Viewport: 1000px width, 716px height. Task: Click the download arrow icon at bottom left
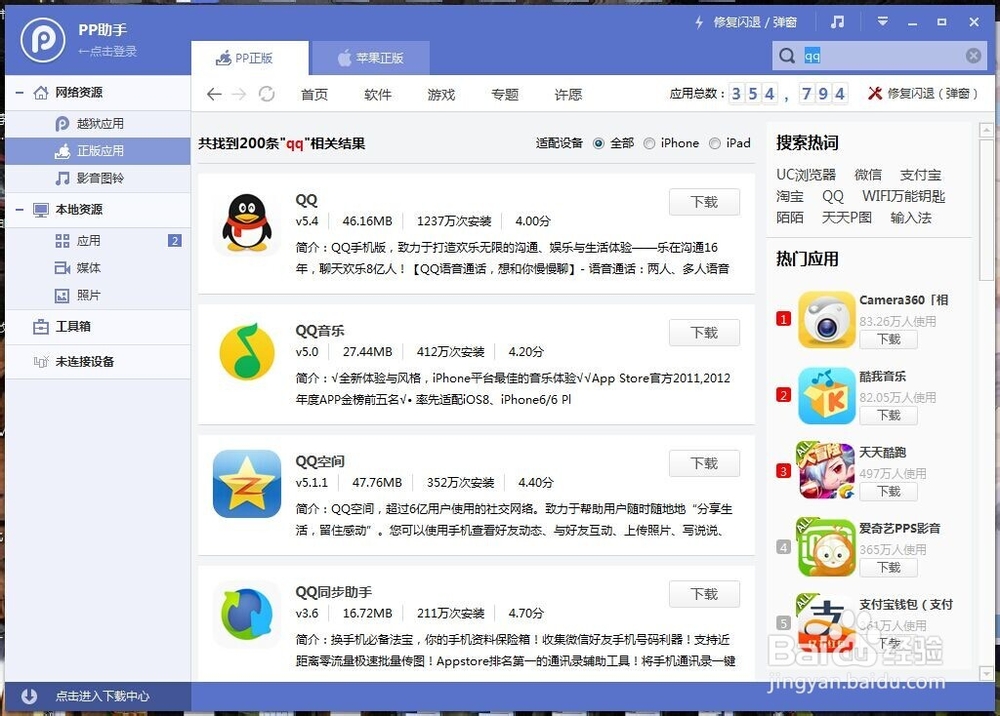pyautogui.click(x=29, y=696)
